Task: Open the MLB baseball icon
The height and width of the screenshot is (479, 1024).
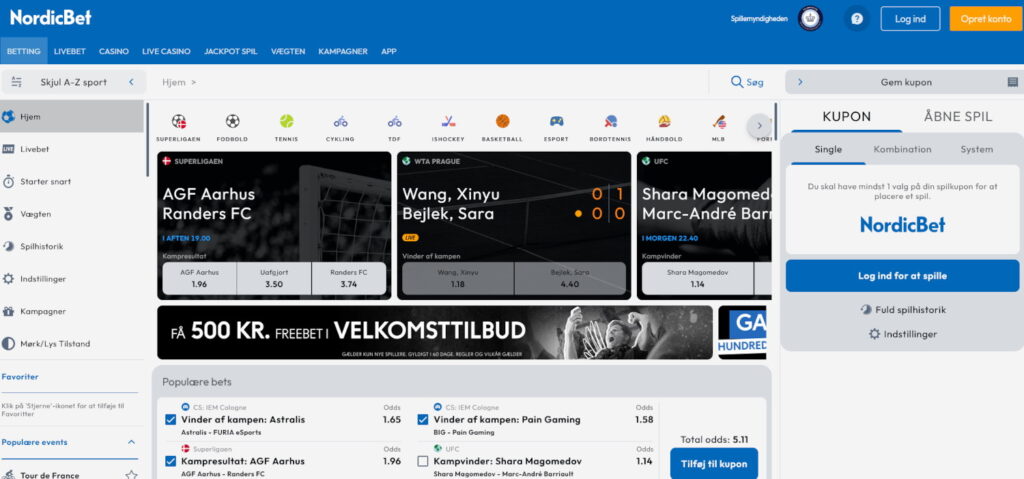Action: (x=718, y=122)
